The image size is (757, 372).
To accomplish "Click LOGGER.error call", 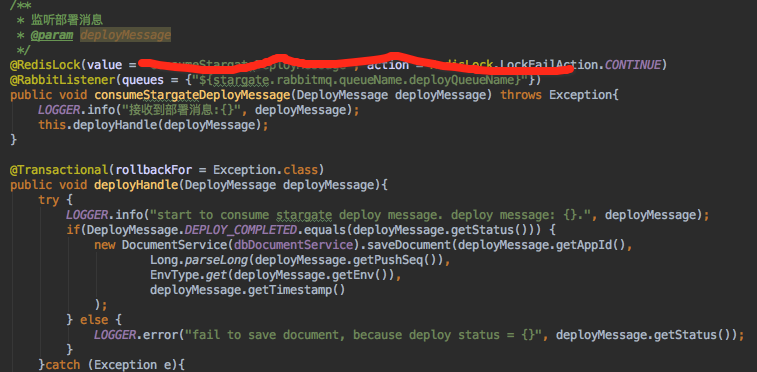I will (x=136, y=335).
